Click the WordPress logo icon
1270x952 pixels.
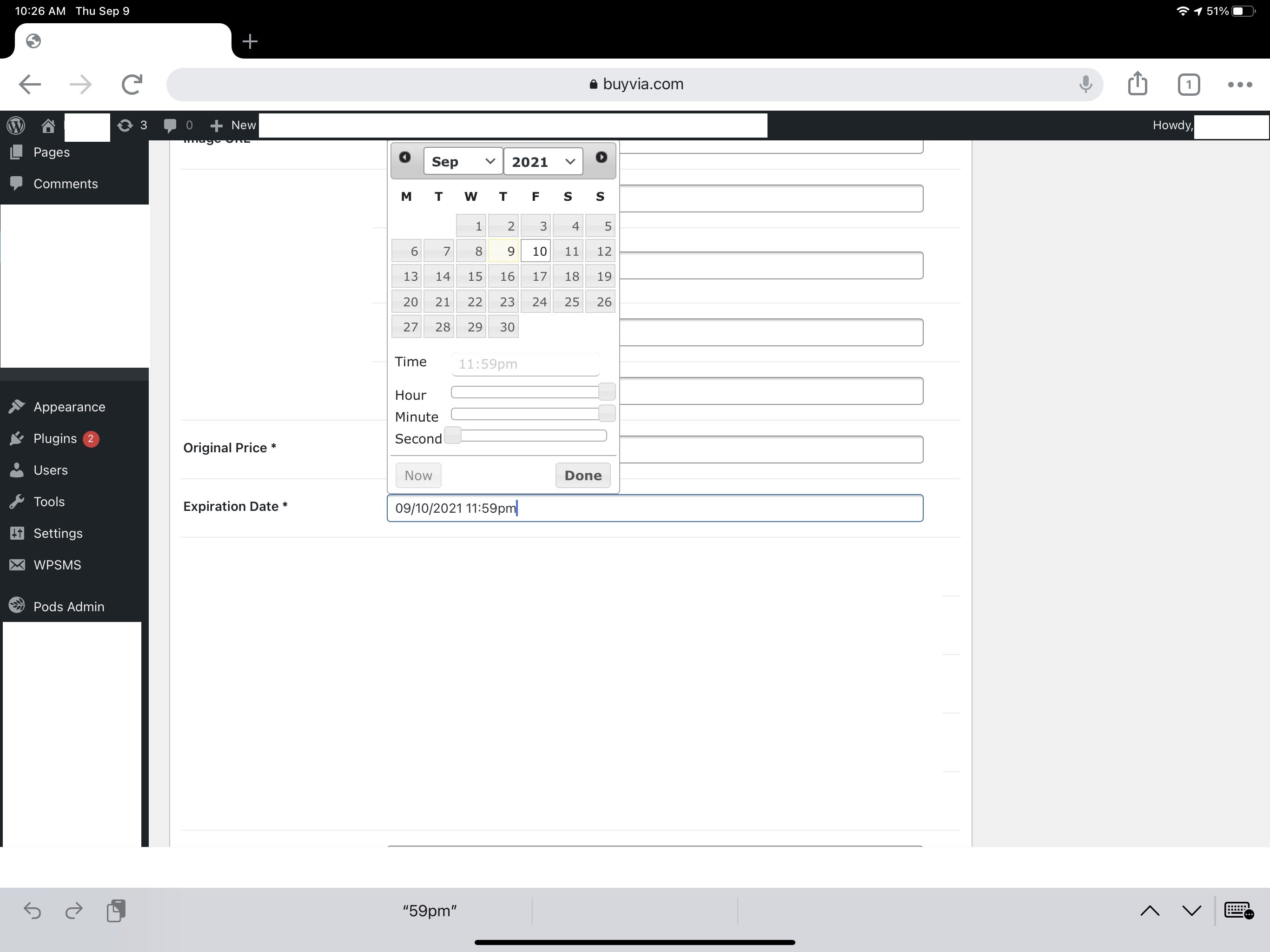16,125
